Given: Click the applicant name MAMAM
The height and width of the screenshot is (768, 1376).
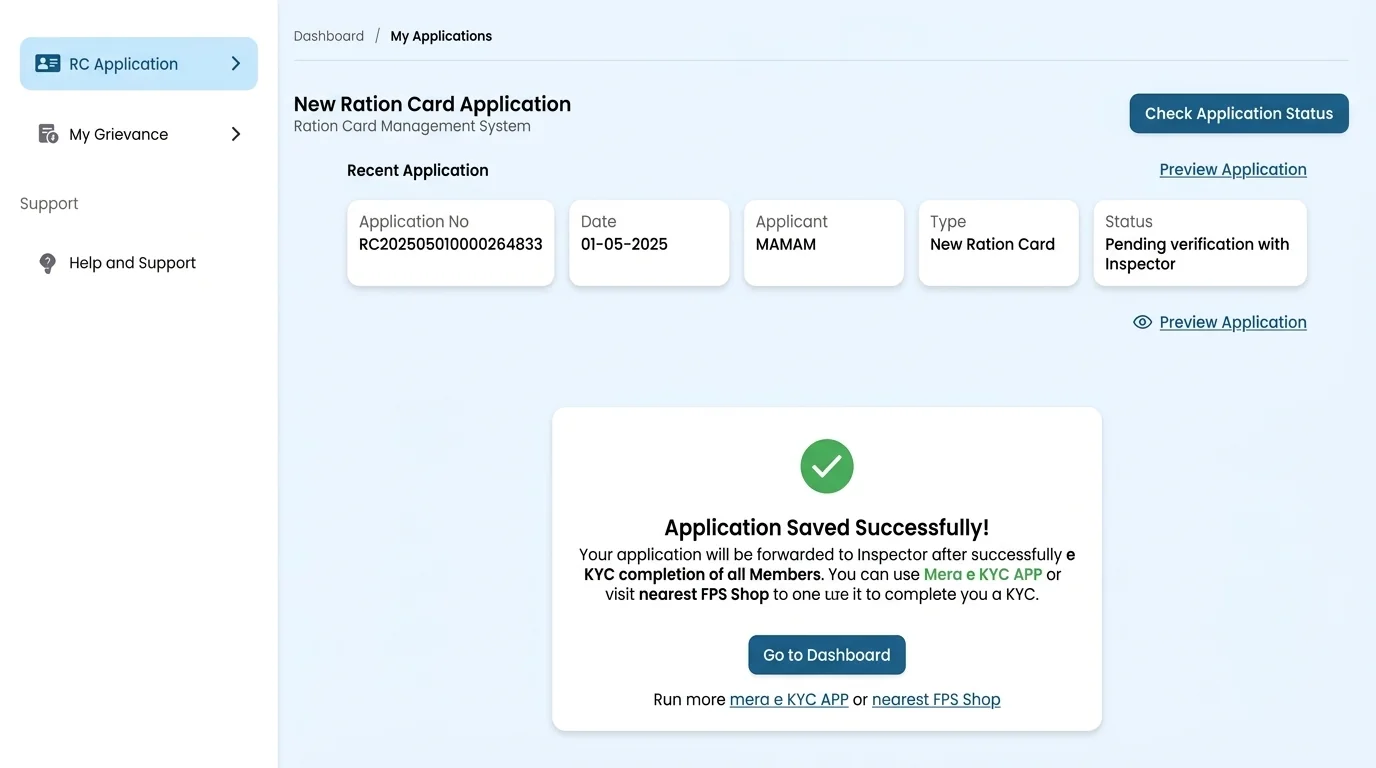Looking at the screenshot, I should [786, 244].
